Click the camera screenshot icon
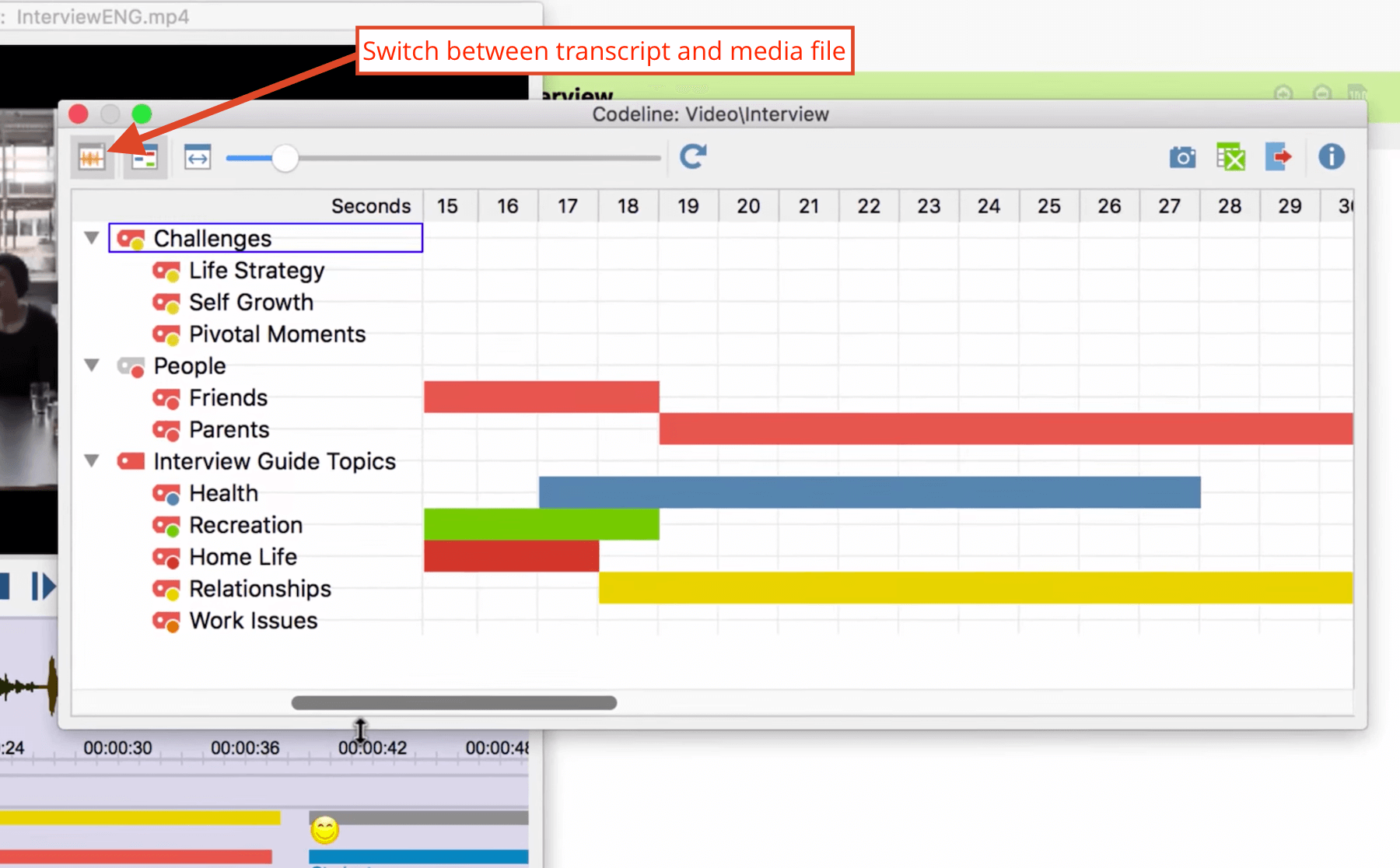This screenshot has width=1400, height=868. pyautogui.click(x=1182, y=158)
